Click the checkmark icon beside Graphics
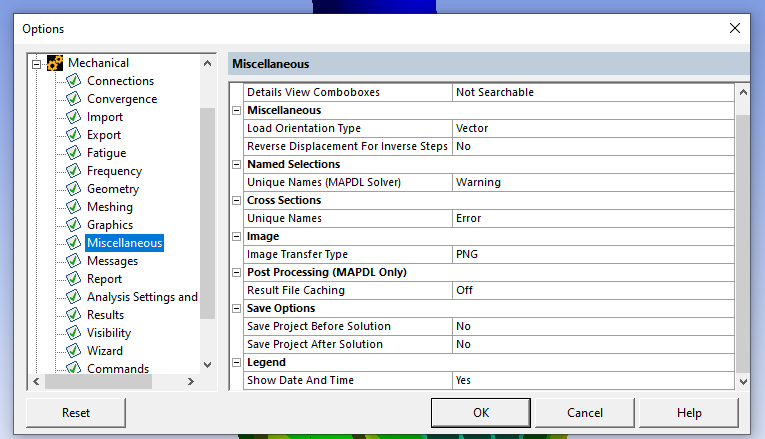Viewport: 765px width, 439px height. [73, 225]
